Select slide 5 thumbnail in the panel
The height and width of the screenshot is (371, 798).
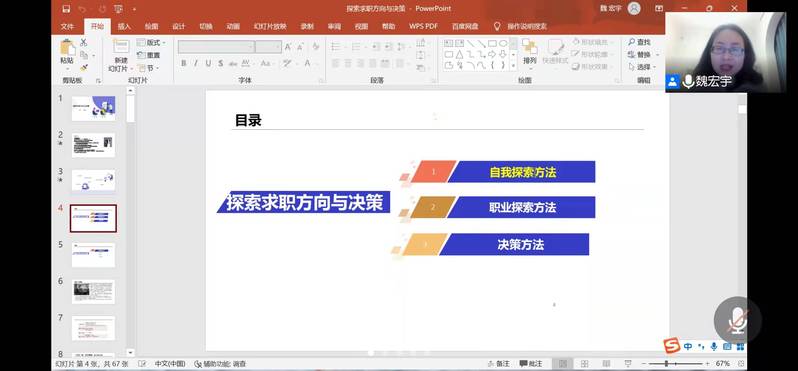(93, 254)
